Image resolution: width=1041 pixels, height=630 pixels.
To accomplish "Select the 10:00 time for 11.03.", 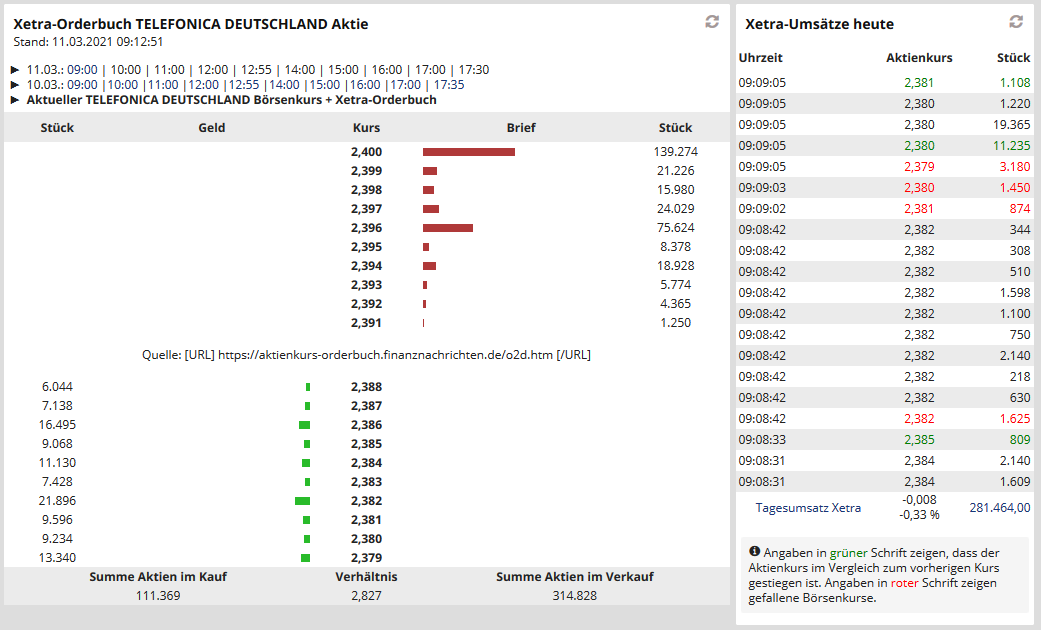I will pos(127,70).
